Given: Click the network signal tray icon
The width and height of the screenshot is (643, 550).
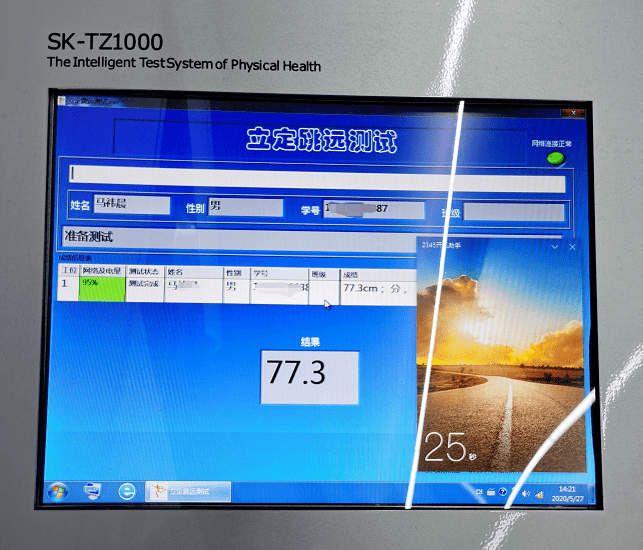Looking at the screenshot, I should coord(539,494).
